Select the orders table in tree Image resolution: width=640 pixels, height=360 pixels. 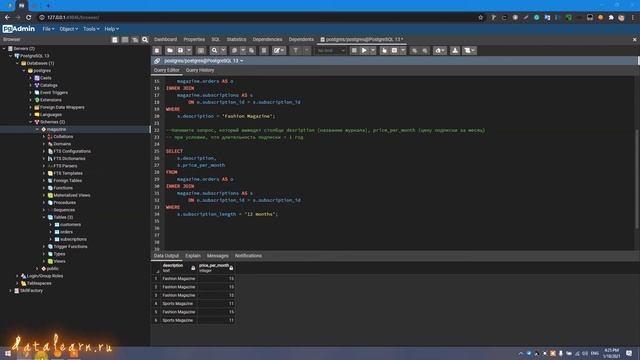click(x=66, y=232)
